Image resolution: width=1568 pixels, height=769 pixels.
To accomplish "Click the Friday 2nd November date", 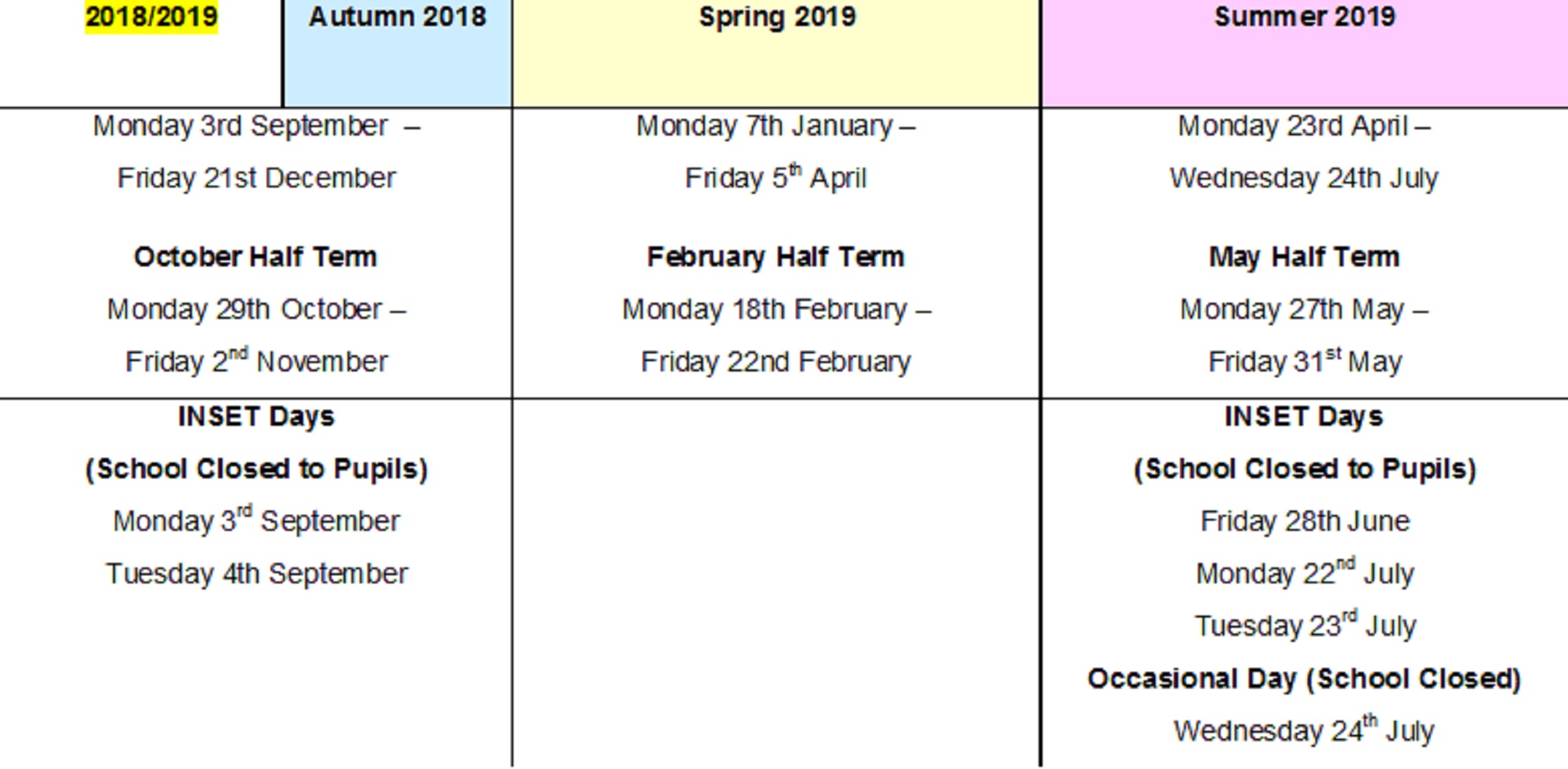I will click(256, 361).
